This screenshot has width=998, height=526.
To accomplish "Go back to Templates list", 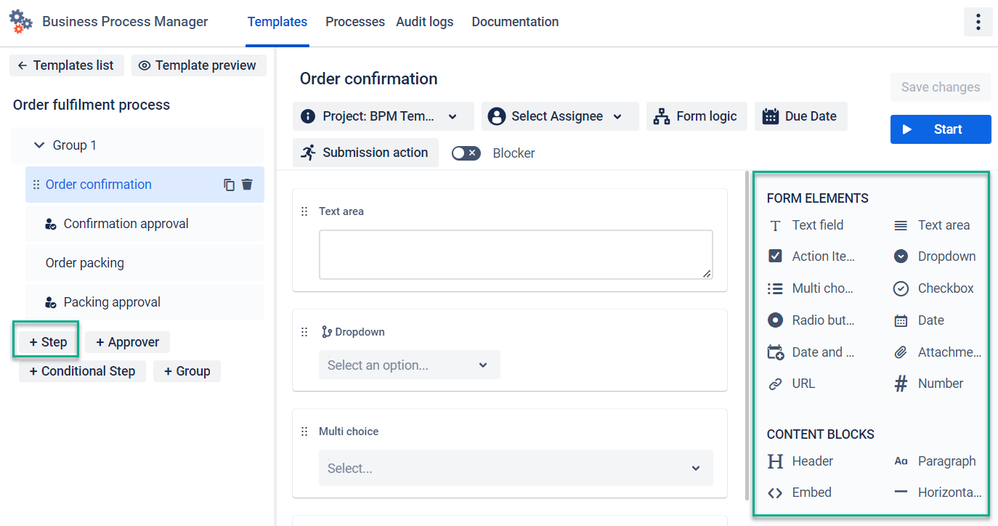I will pos(66,65).
